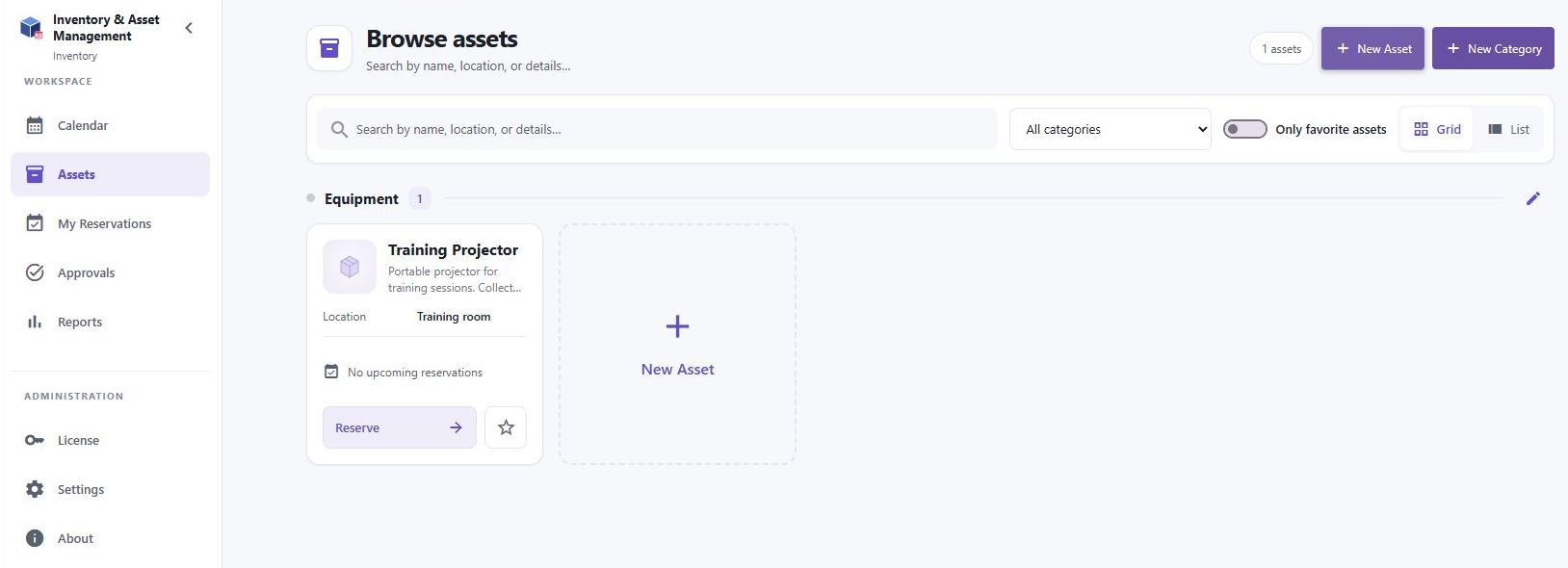Click the License key icon
This screenshot has height=568, width=1568.
point(35,440)
